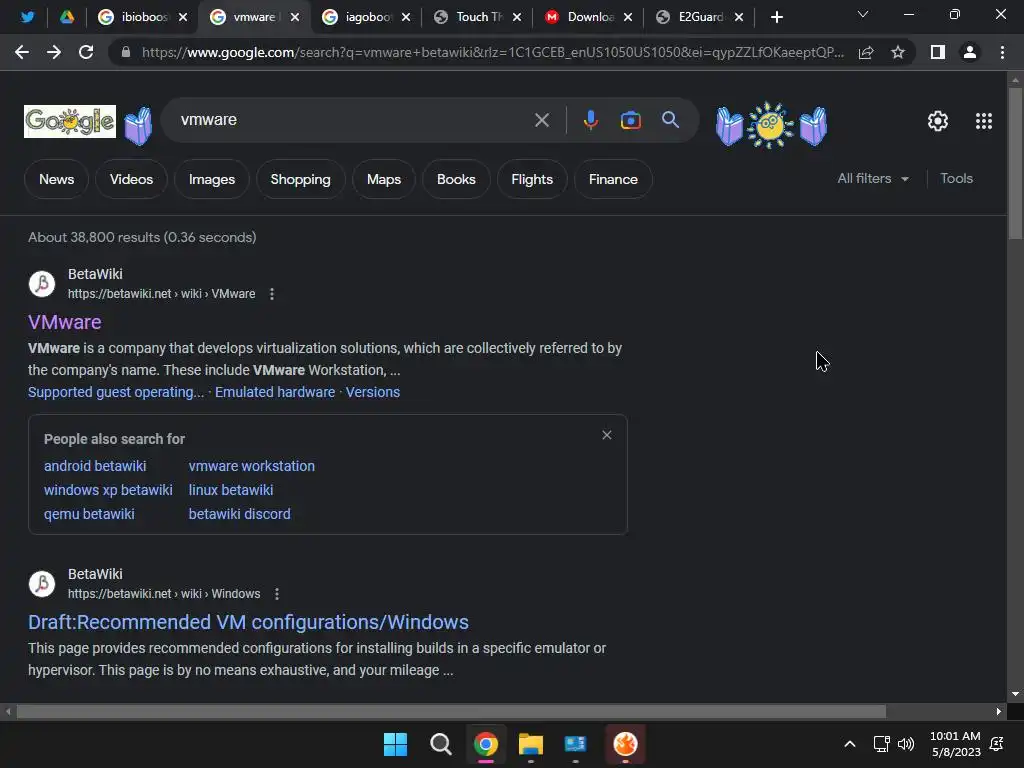Click the horizontal page scrollbar
This screenshot has width=1024, height=768.
(451, 711)
